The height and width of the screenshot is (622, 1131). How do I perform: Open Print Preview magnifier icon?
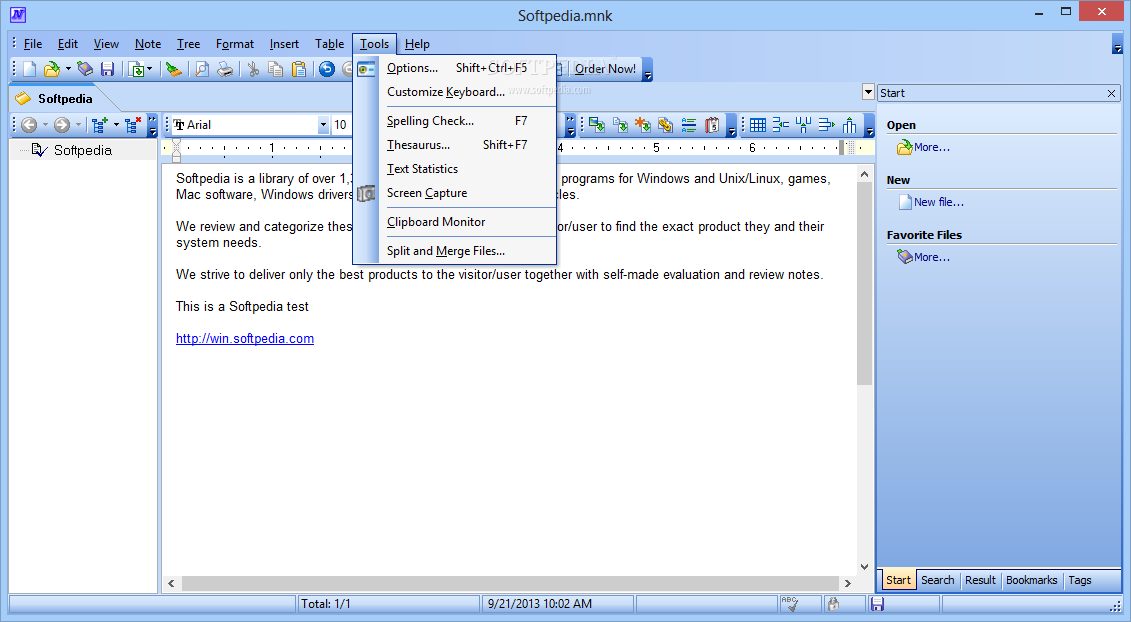click(202, 69)
